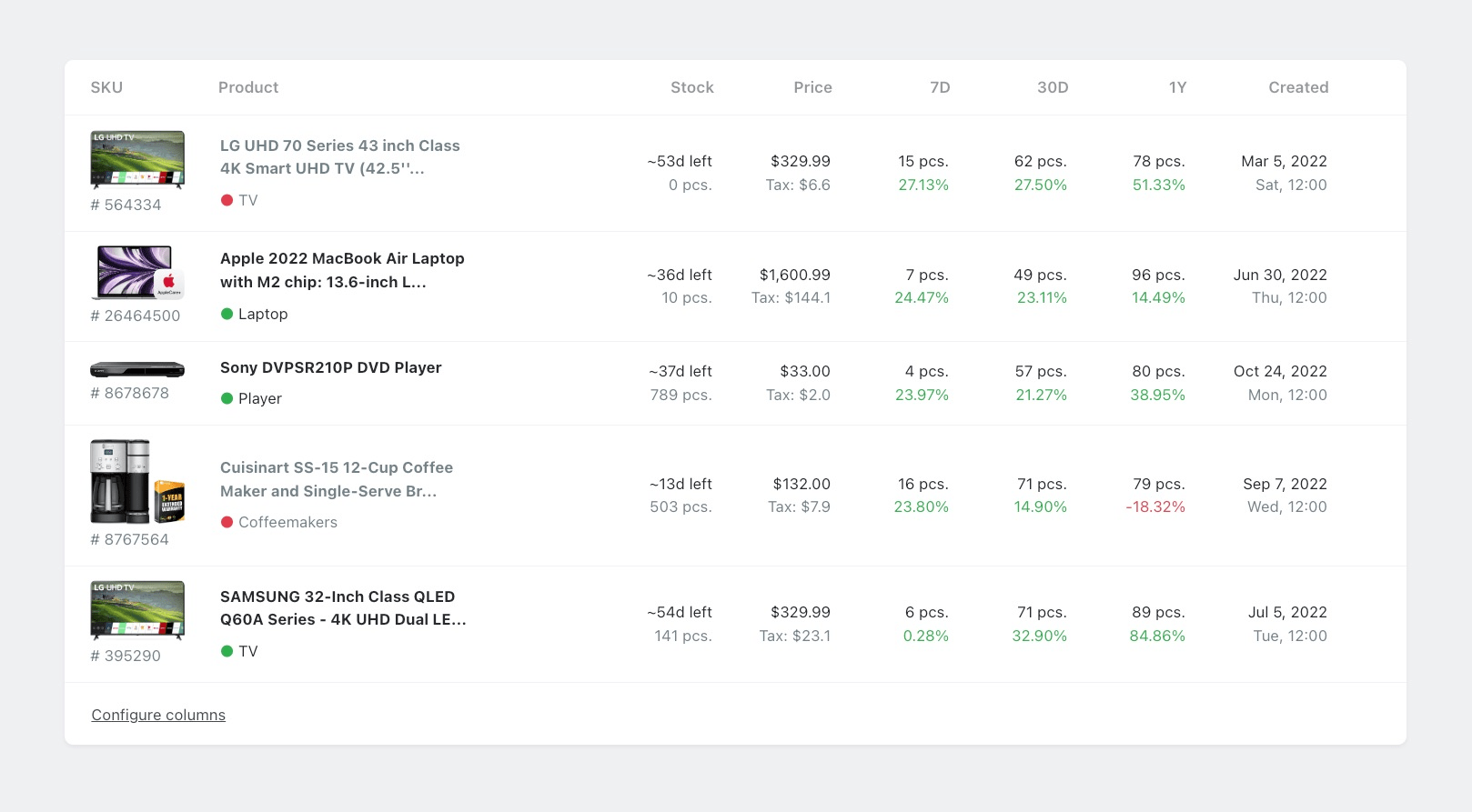The width and height of the screenshot is (1472, 812).
Task: Select SKU number # 564334
Action: 126,205
